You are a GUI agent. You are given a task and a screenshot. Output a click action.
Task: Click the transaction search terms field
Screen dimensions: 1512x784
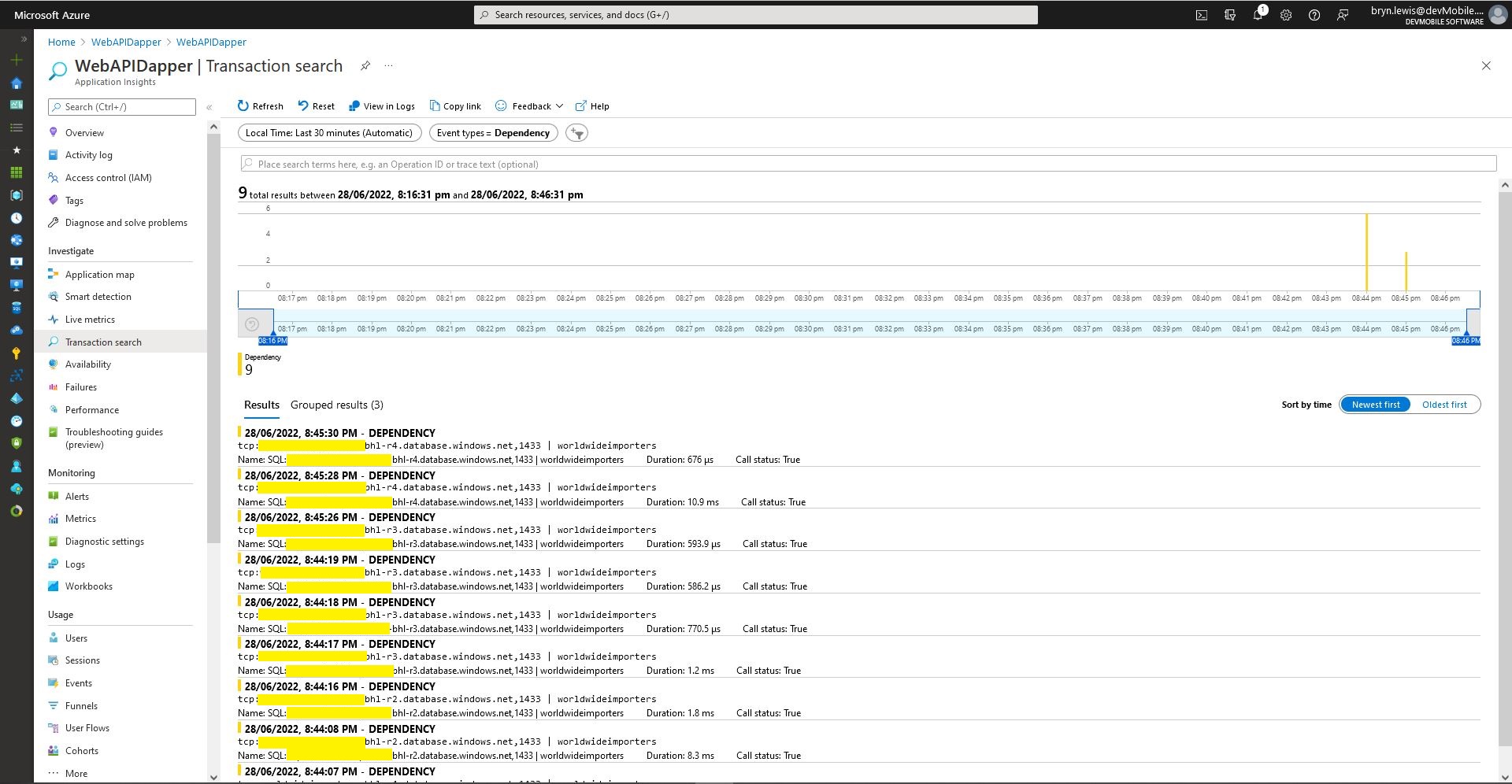point(866,164)
